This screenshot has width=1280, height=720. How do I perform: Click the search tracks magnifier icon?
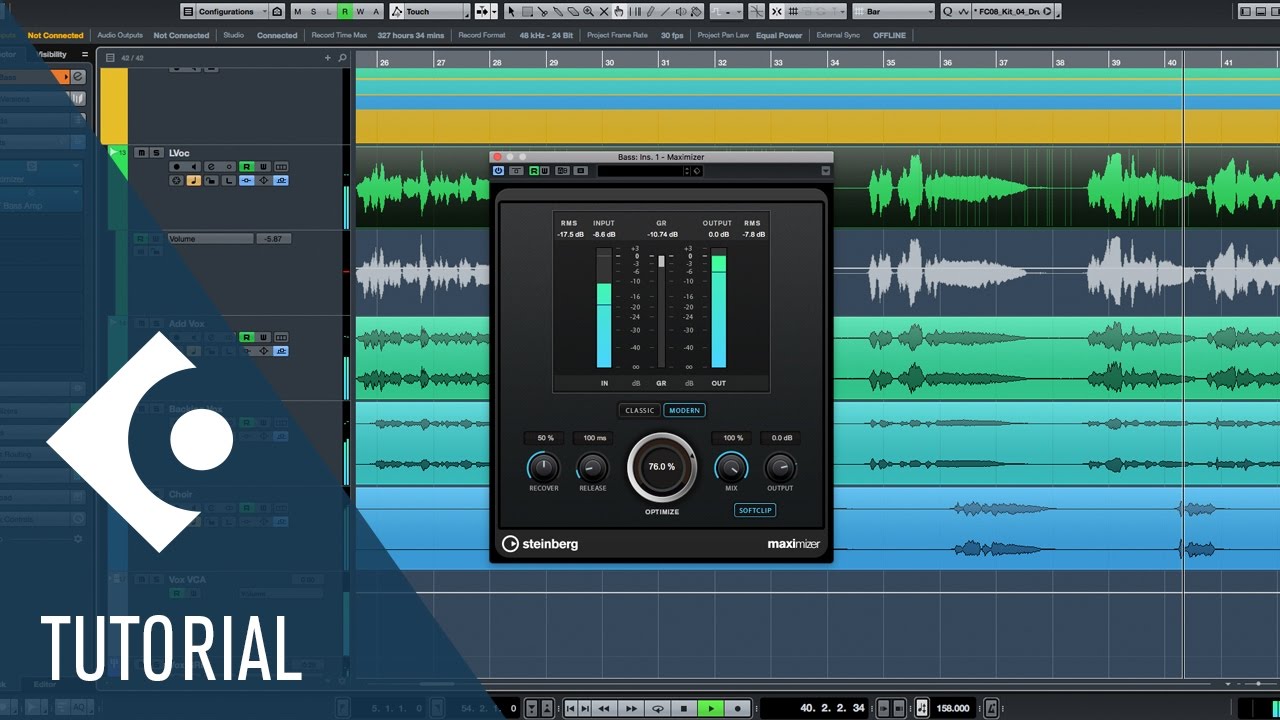pyautogui.click(x=343, y=58)
